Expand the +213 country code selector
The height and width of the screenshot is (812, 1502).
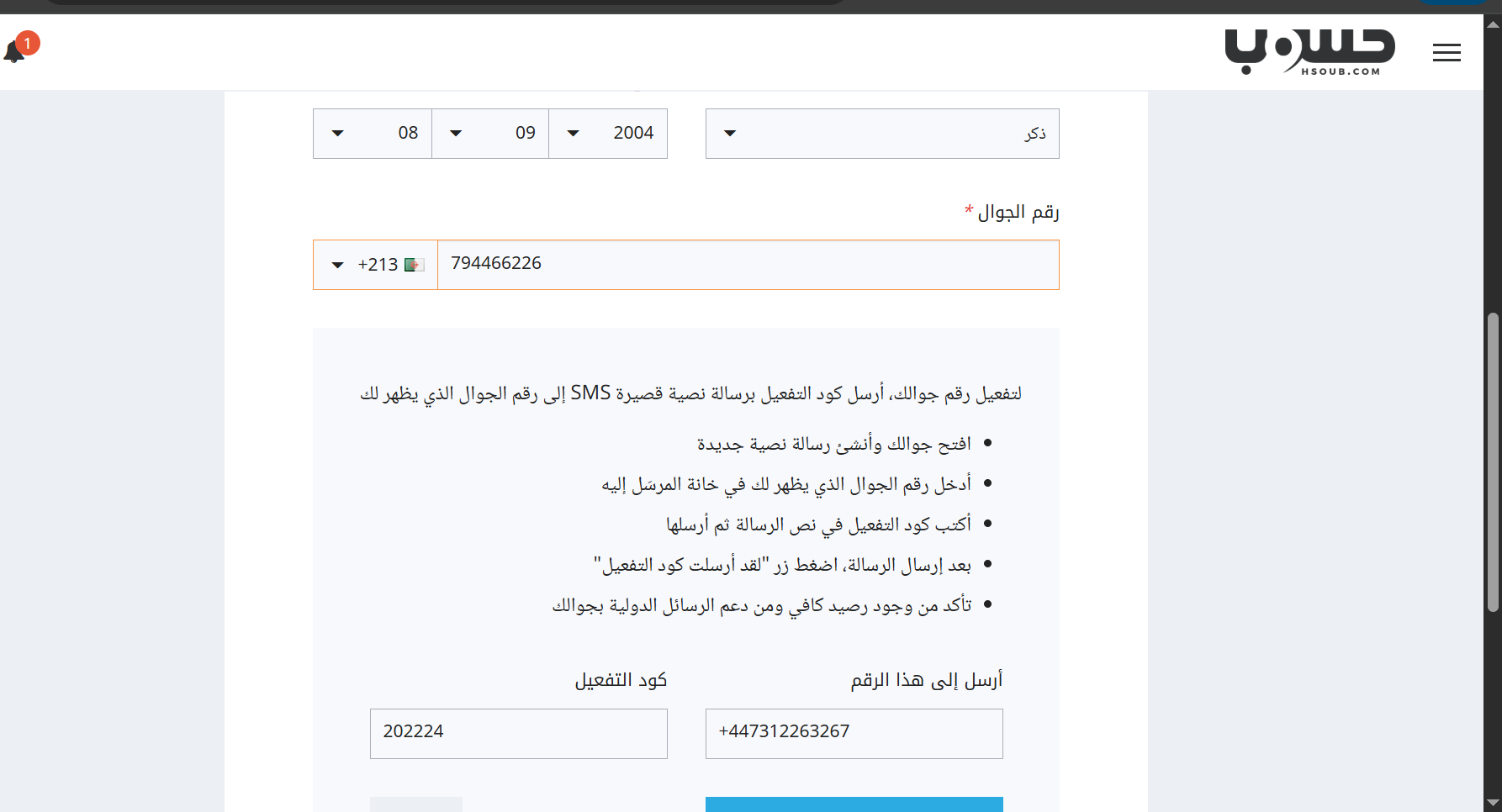(375, 265)
